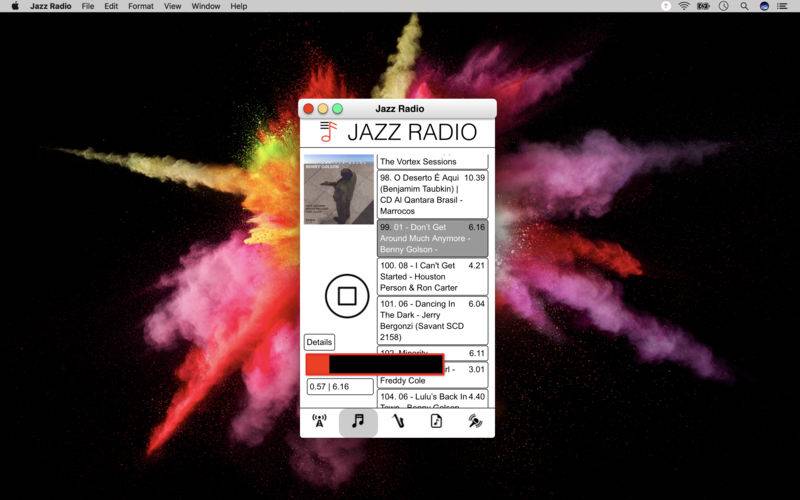Open the Jazz Radio application menu

pos(51,6)
